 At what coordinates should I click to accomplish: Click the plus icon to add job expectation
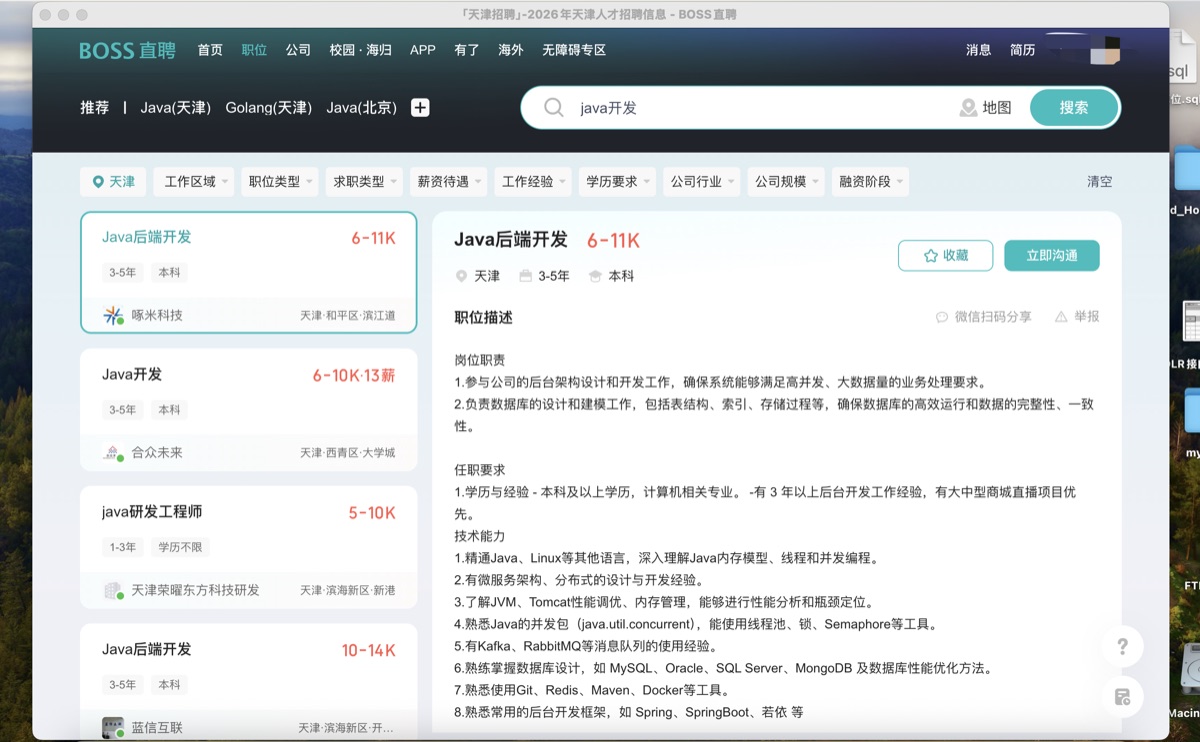(x=420, y=108)
